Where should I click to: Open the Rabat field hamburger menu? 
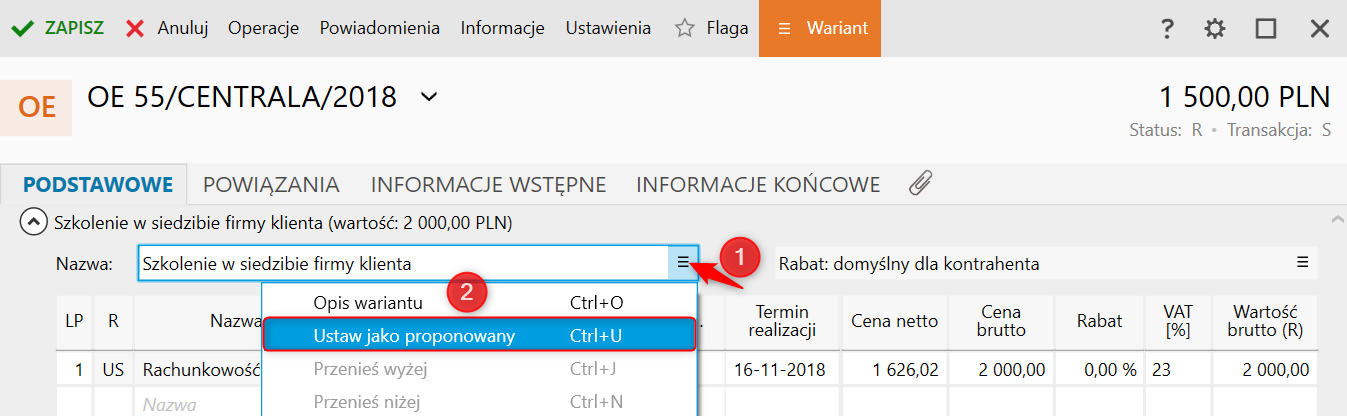tap(1302, 263)
